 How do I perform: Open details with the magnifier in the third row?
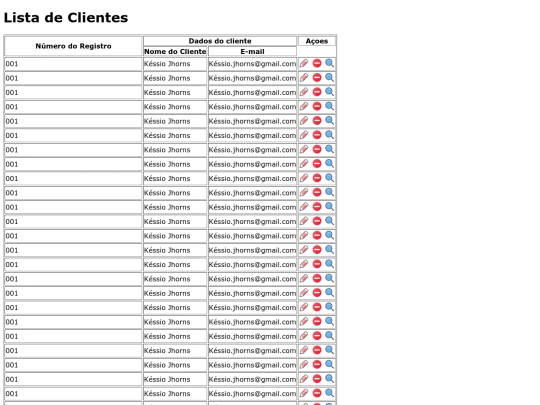[x=329, y=92]
